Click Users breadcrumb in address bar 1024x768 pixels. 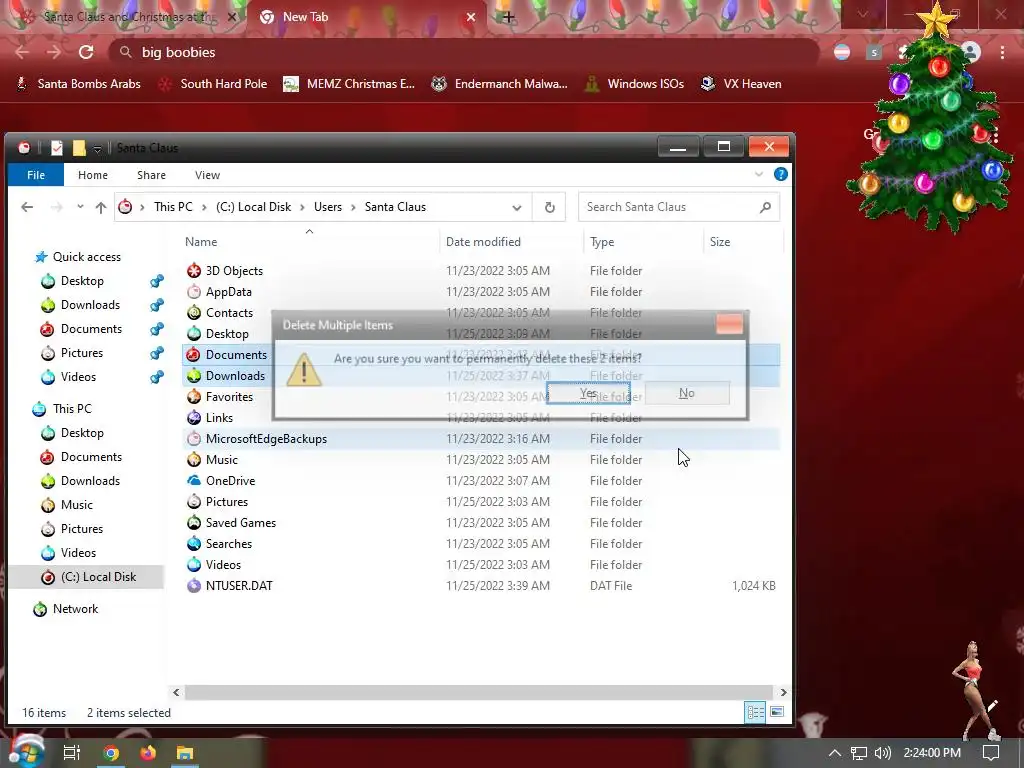328,207
